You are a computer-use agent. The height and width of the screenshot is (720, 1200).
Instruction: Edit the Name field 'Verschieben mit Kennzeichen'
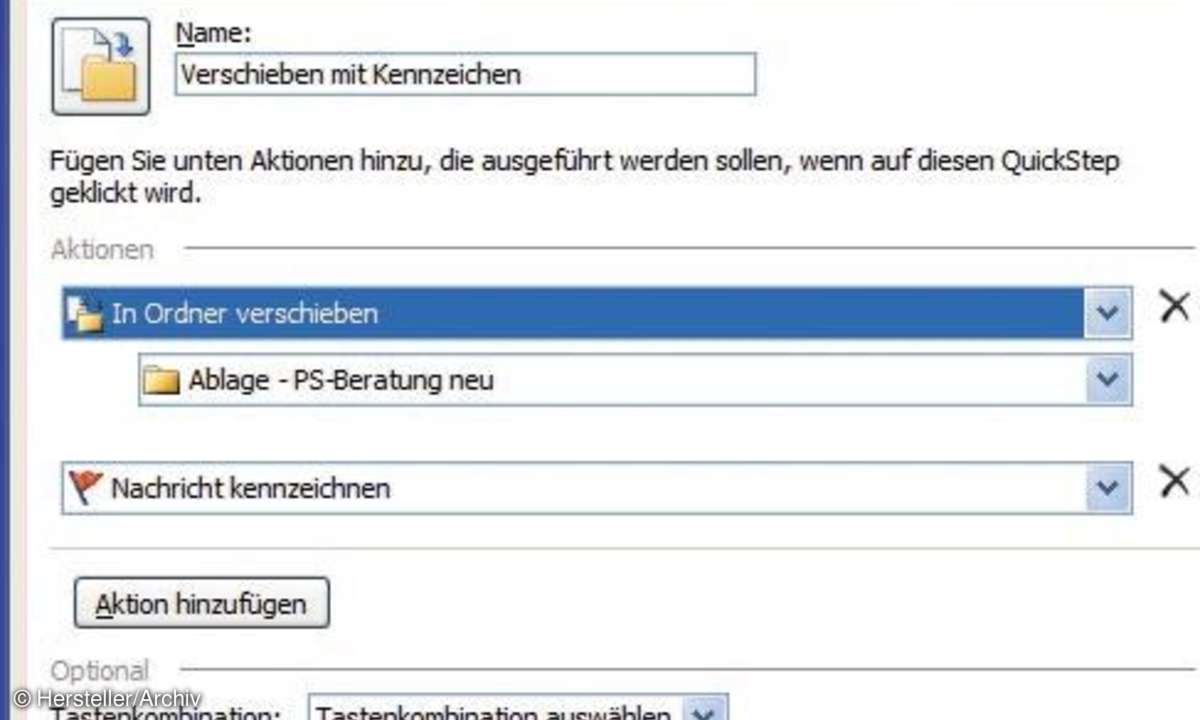click(x=465, y=74)
